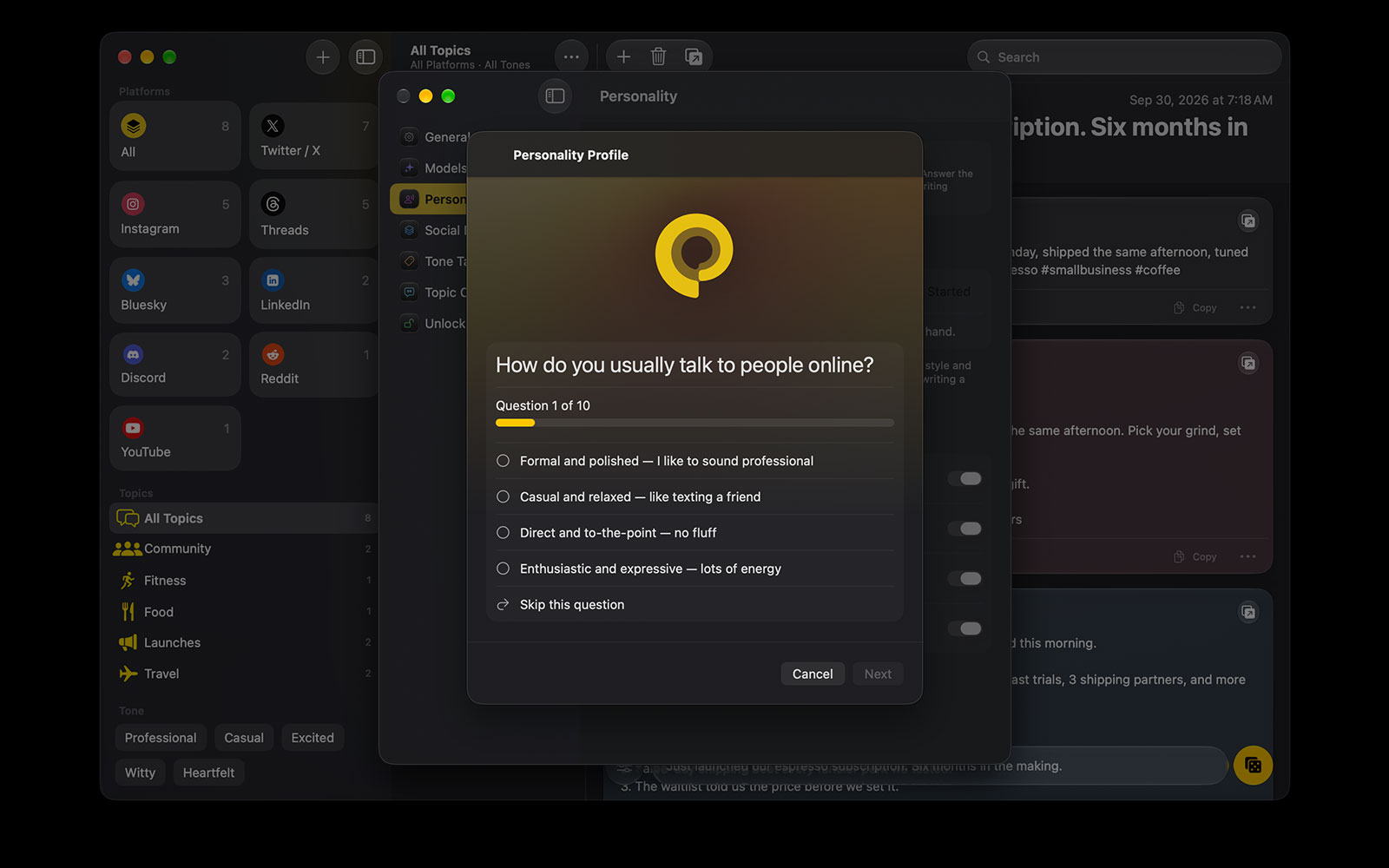Skip this question

[x=694, y=605]
